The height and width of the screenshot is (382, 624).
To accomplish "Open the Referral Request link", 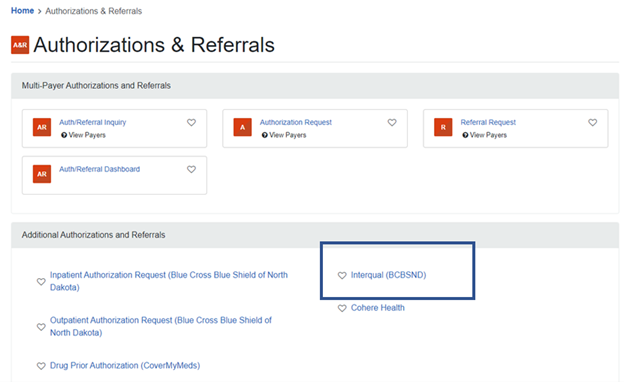I will [488, 122].
